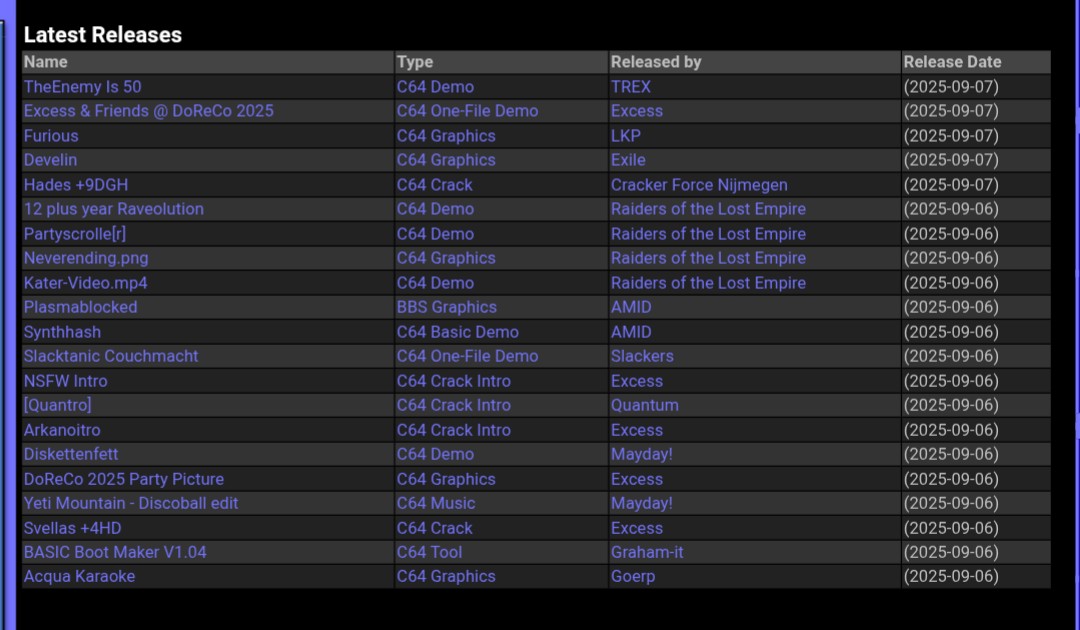Select BBS Graphics type link
Screen dimensions: 1080x630
[446, 307]
